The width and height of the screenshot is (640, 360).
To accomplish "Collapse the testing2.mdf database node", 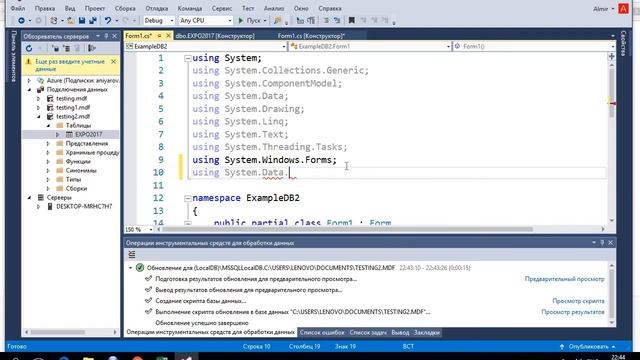I will point(39,116).
